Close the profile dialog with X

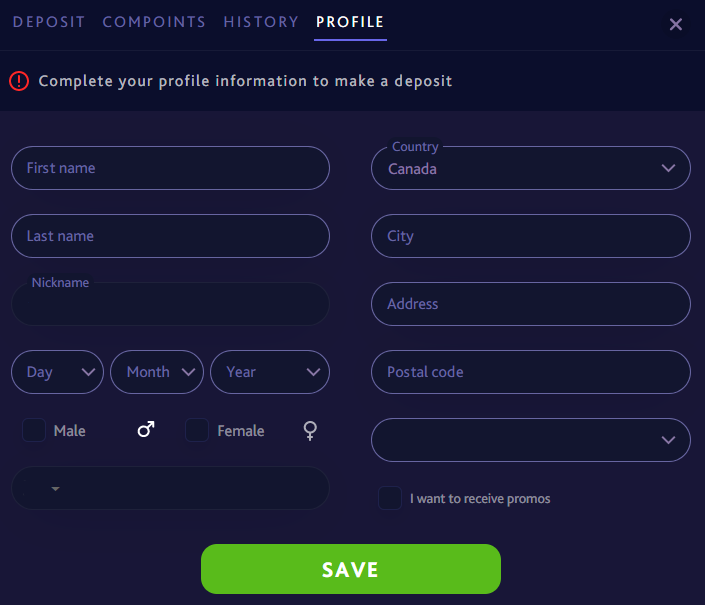pyautogui.click(x=676, y=24)
